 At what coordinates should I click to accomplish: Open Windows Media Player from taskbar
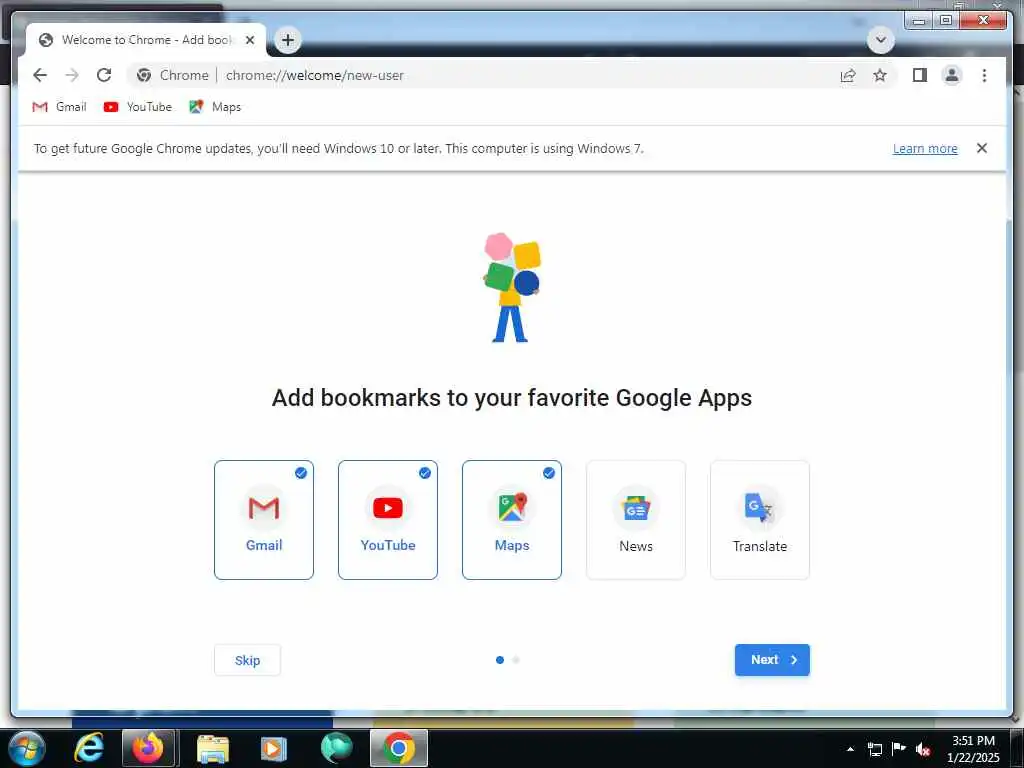(274, 748)
